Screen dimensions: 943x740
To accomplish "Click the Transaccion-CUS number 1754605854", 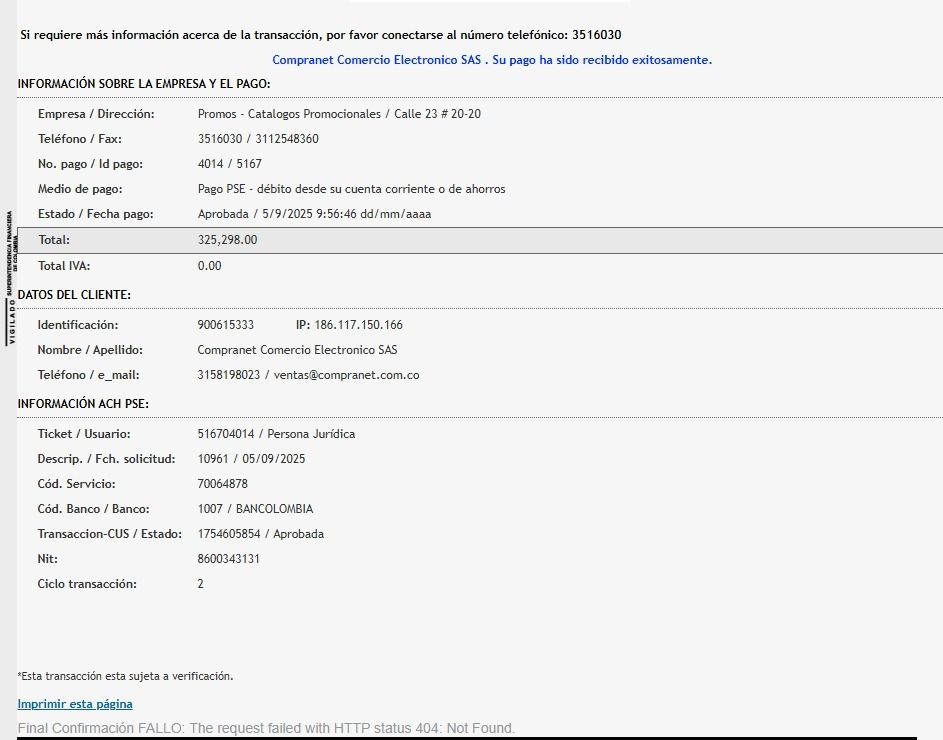I will [x=229, y=534].
